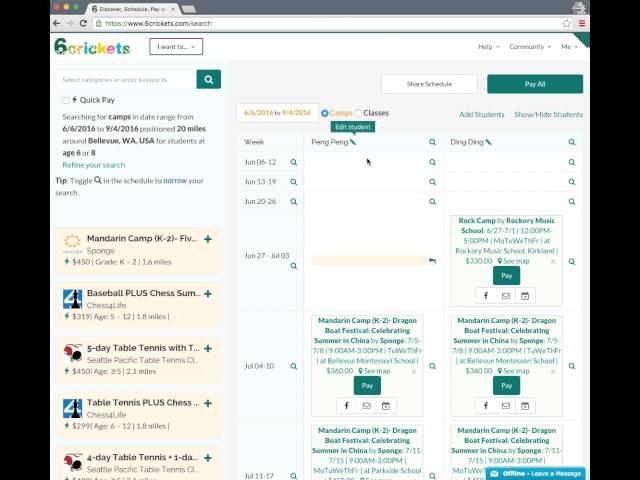Search camps for Ding Ding in Jun 13-19

572,182
